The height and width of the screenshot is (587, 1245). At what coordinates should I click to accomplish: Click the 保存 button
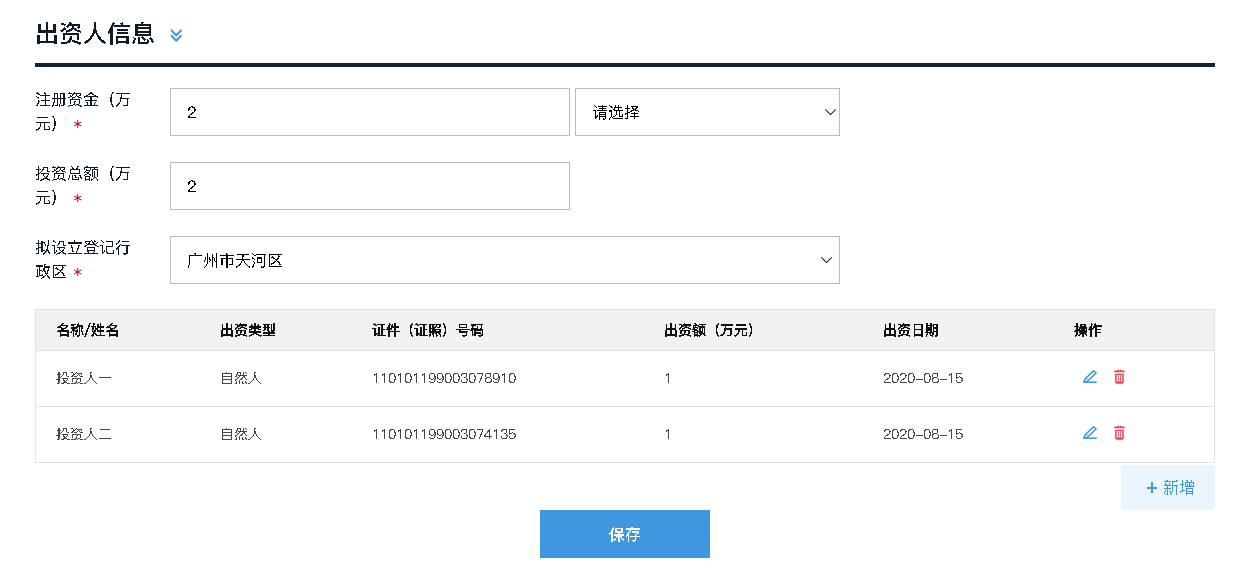[x=624, y=533]
